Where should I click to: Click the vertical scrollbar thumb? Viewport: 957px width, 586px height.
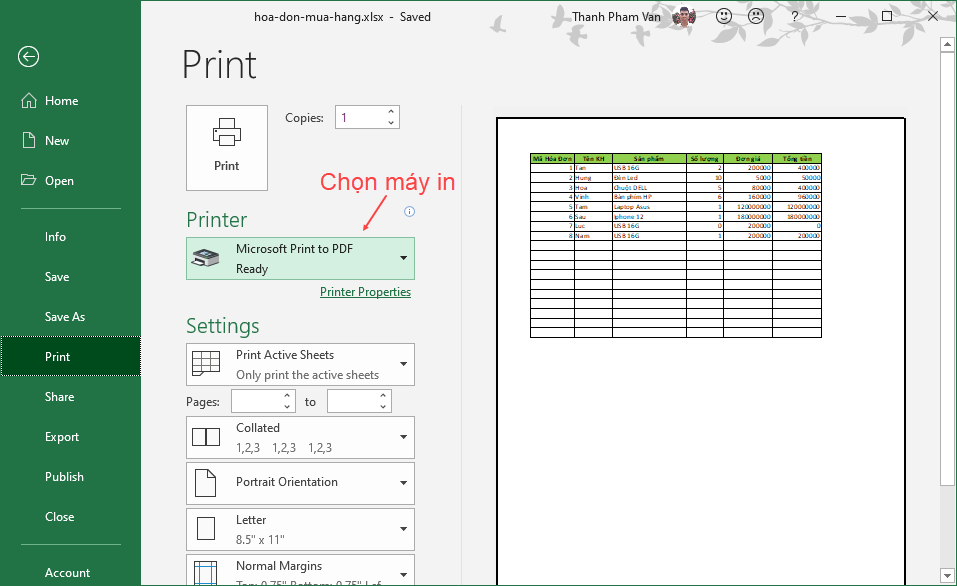pos(947,270)
